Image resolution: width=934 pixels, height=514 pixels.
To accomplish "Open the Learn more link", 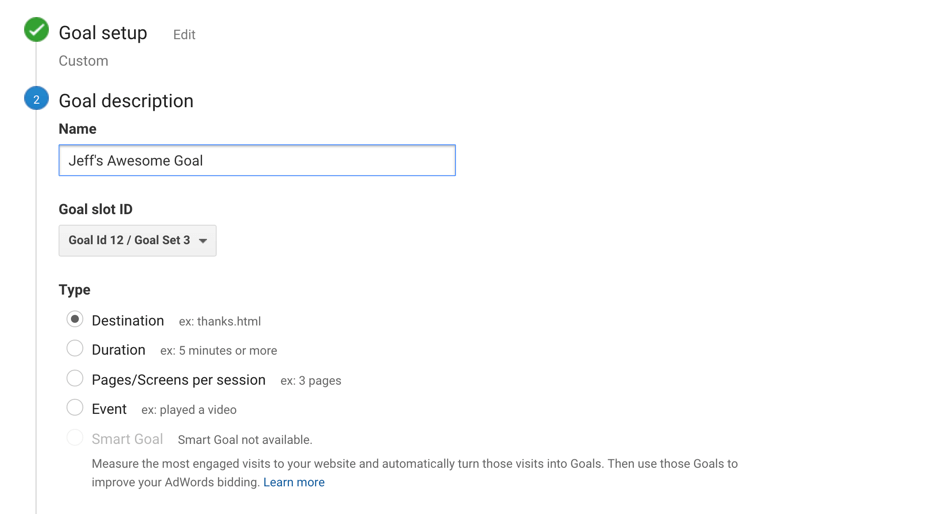I will (x=294, y=482).
